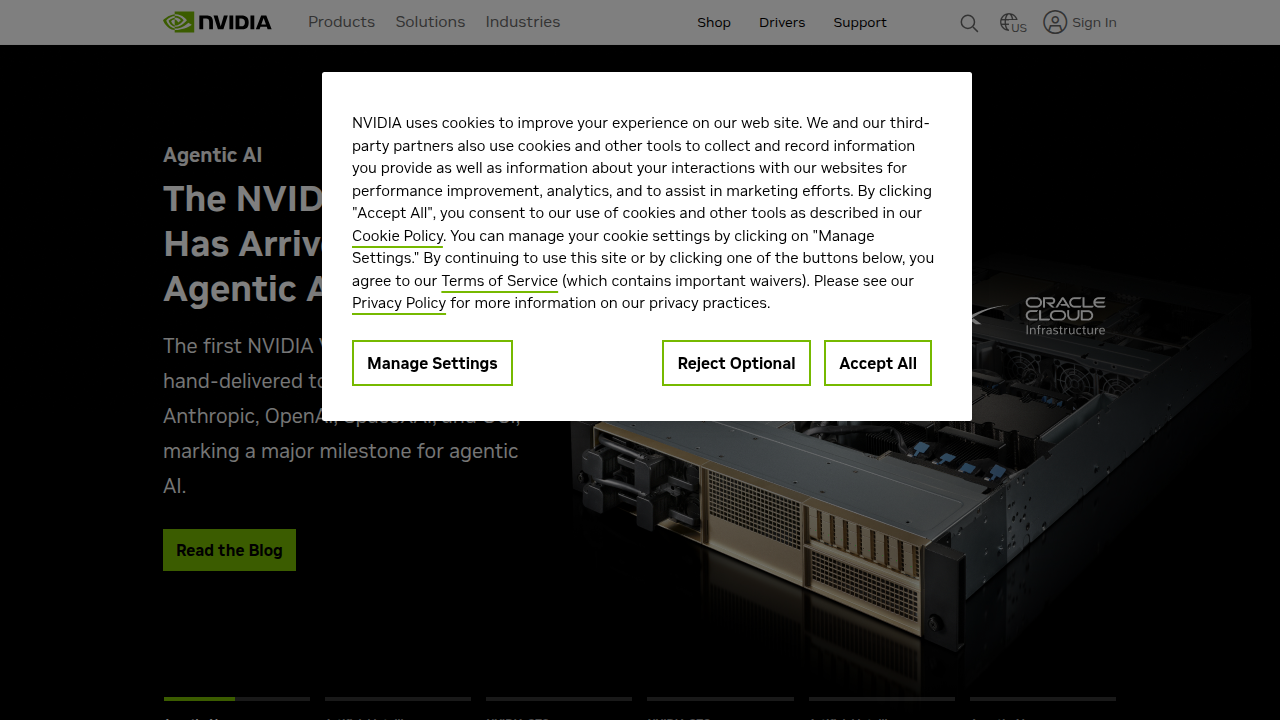Go to Shop in header
Viewport: 1280px width, 720px height.
(x=714, y=22)
